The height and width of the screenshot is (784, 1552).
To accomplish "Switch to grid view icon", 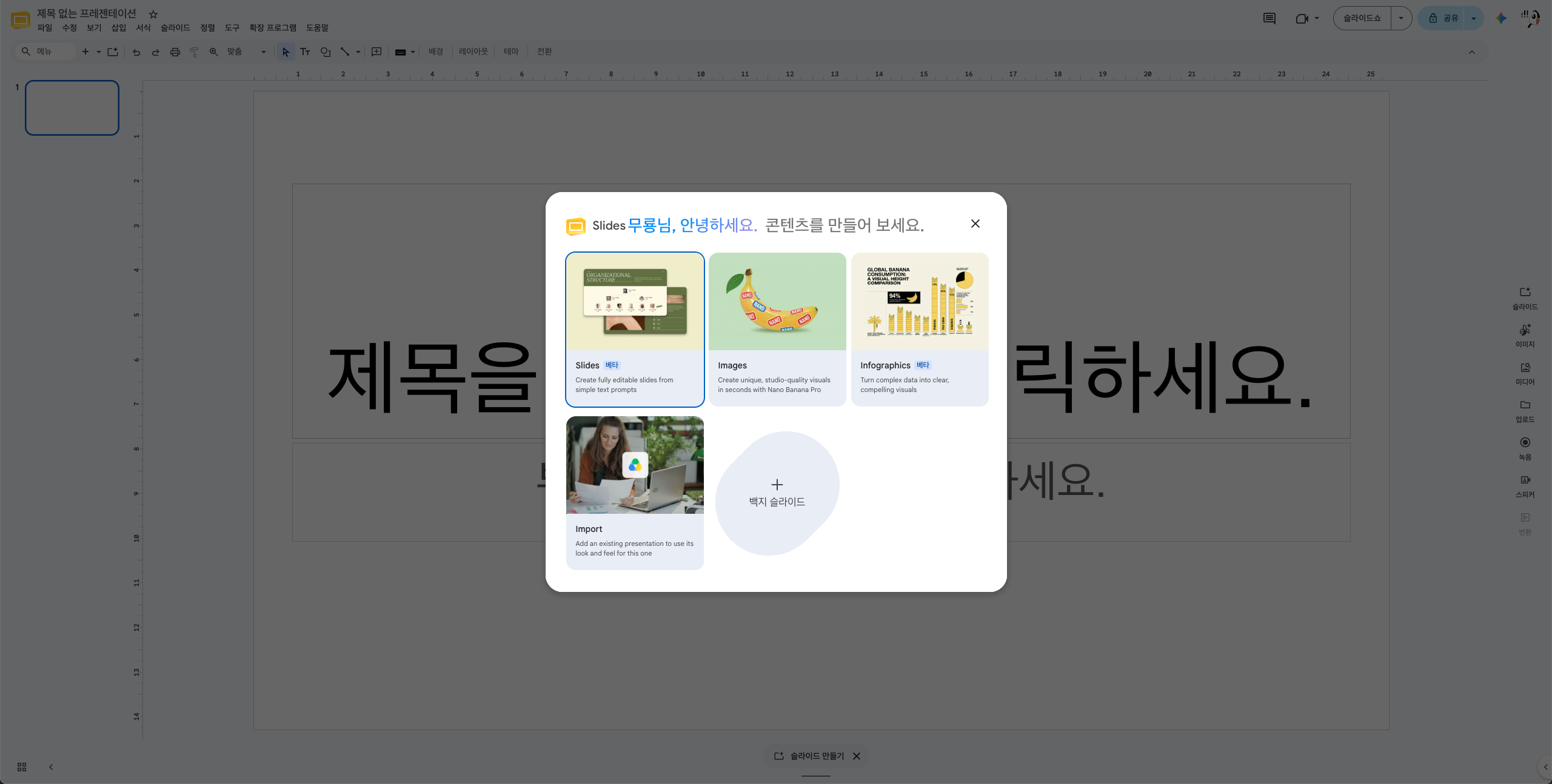I will pos(22,767).
